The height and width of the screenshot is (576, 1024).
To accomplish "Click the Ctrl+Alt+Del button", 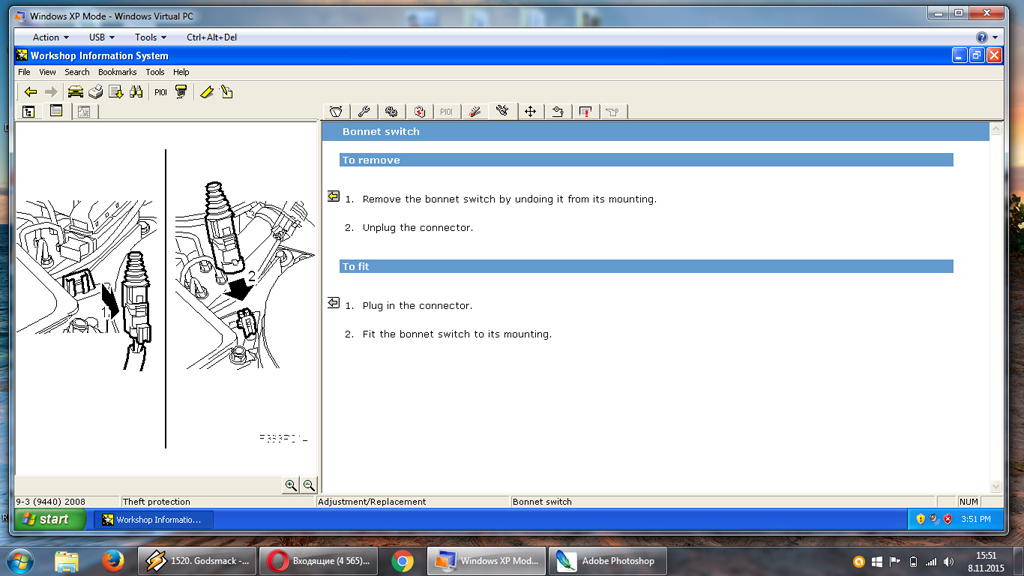I will pos(211,37).
